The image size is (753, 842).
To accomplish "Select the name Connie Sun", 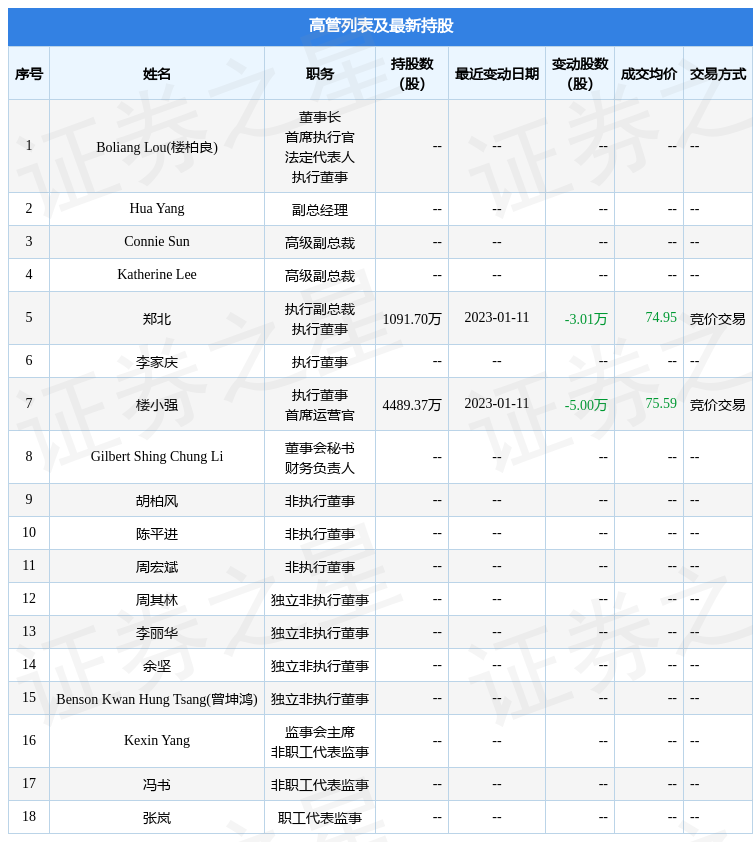I will [157, 242].
